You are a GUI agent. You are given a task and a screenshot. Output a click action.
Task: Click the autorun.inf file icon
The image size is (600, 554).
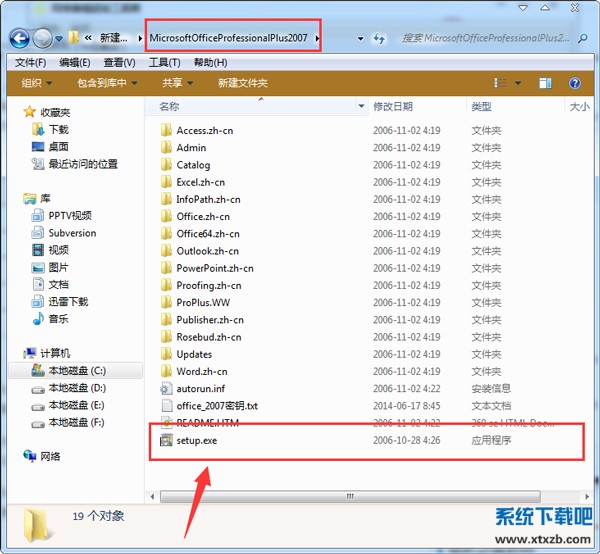pos(167,389)
